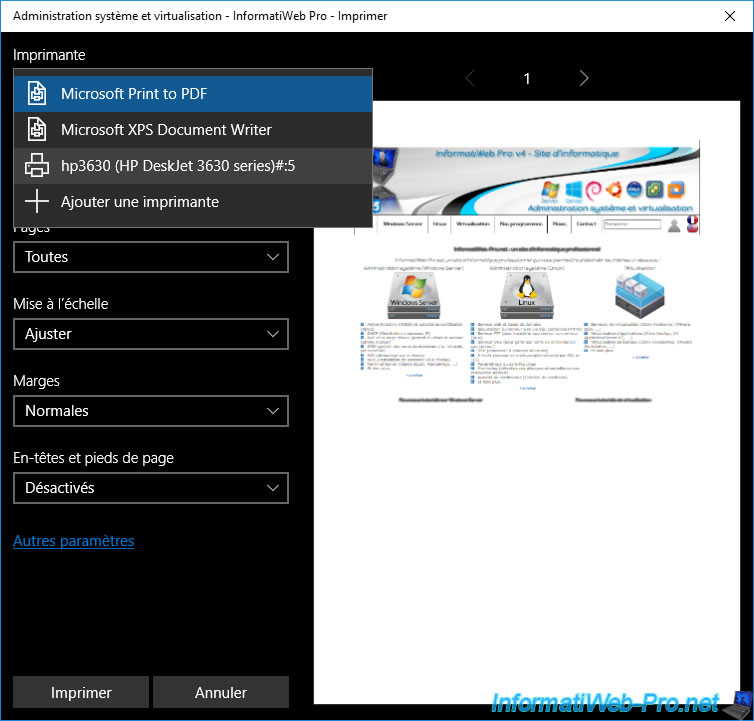Pick hp3630 HP DeskJet 3630 series printer
The width and height of the screenshot is (754, 721).
pos(193,165)
